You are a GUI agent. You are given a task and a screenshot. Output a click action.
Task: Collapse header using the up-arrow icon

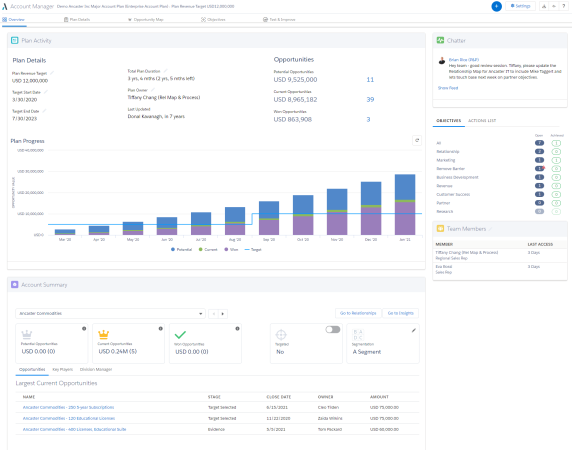554,6
